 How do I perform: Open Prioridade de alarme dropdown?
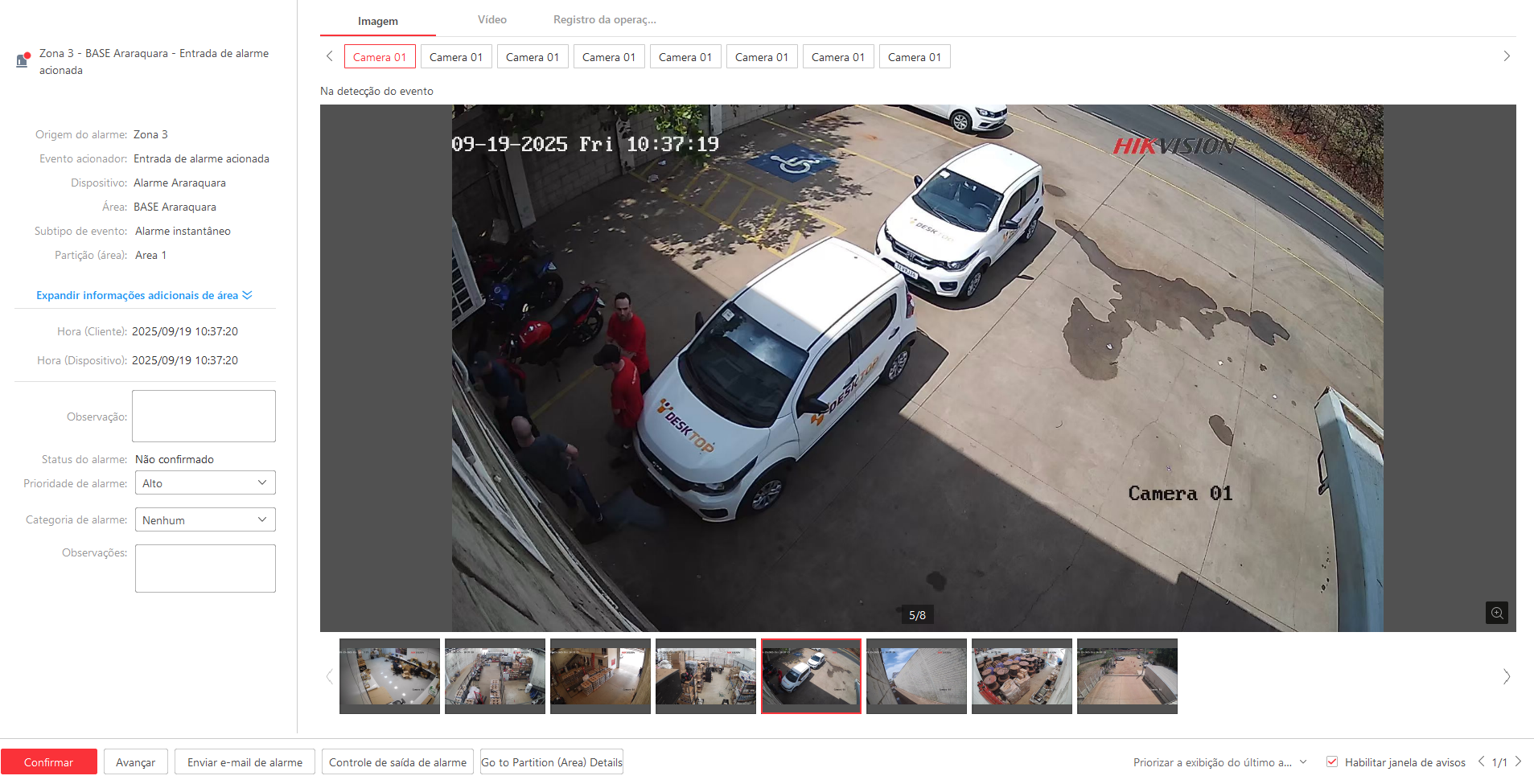pyautogui.click(x=205, y=483)
